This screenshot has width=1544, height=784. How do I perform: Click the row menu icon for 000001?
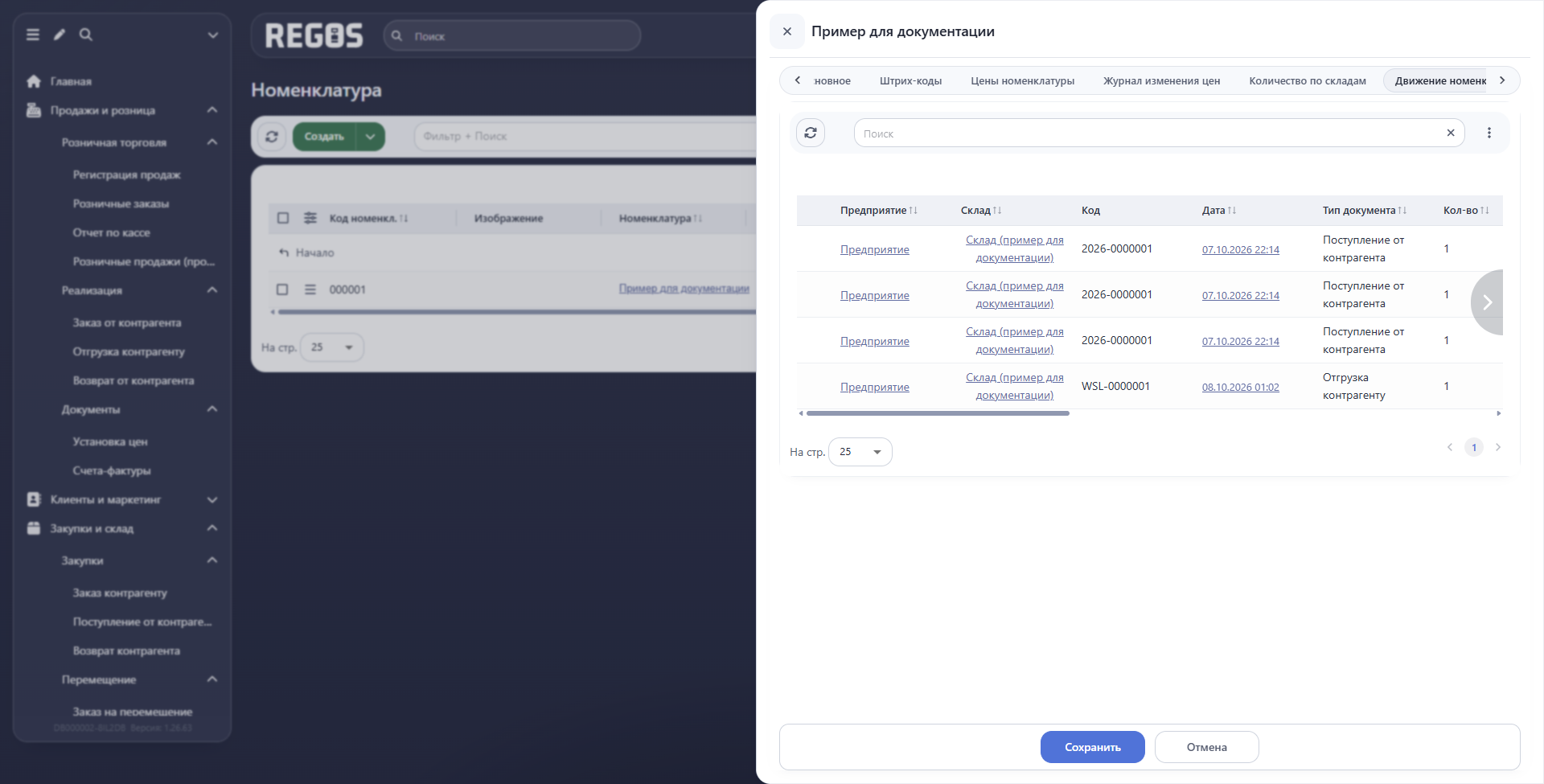pos(310,289)
